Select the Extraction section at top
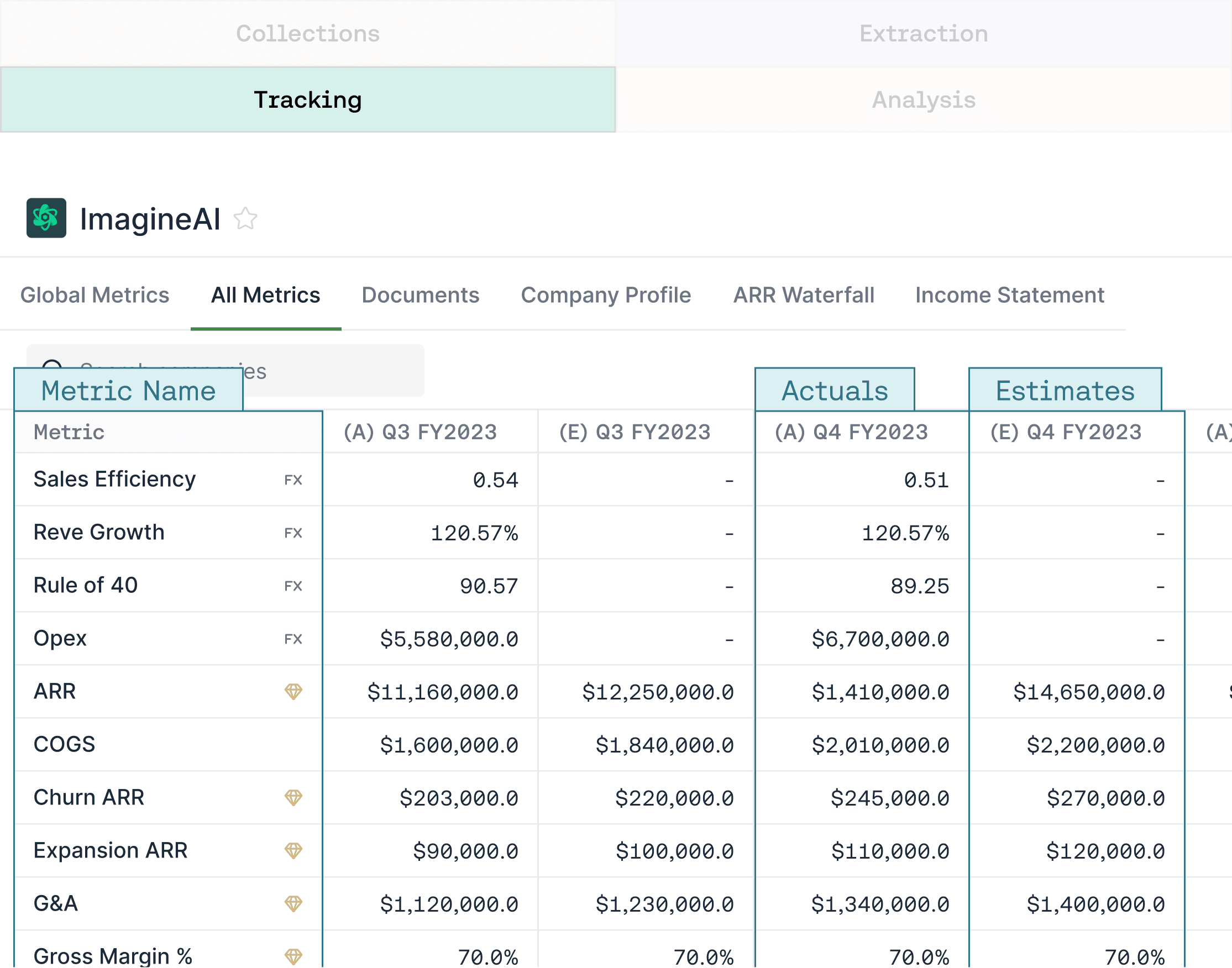Image resolution: width=1232 pixels, height=968 pixels. pos(924,34)
